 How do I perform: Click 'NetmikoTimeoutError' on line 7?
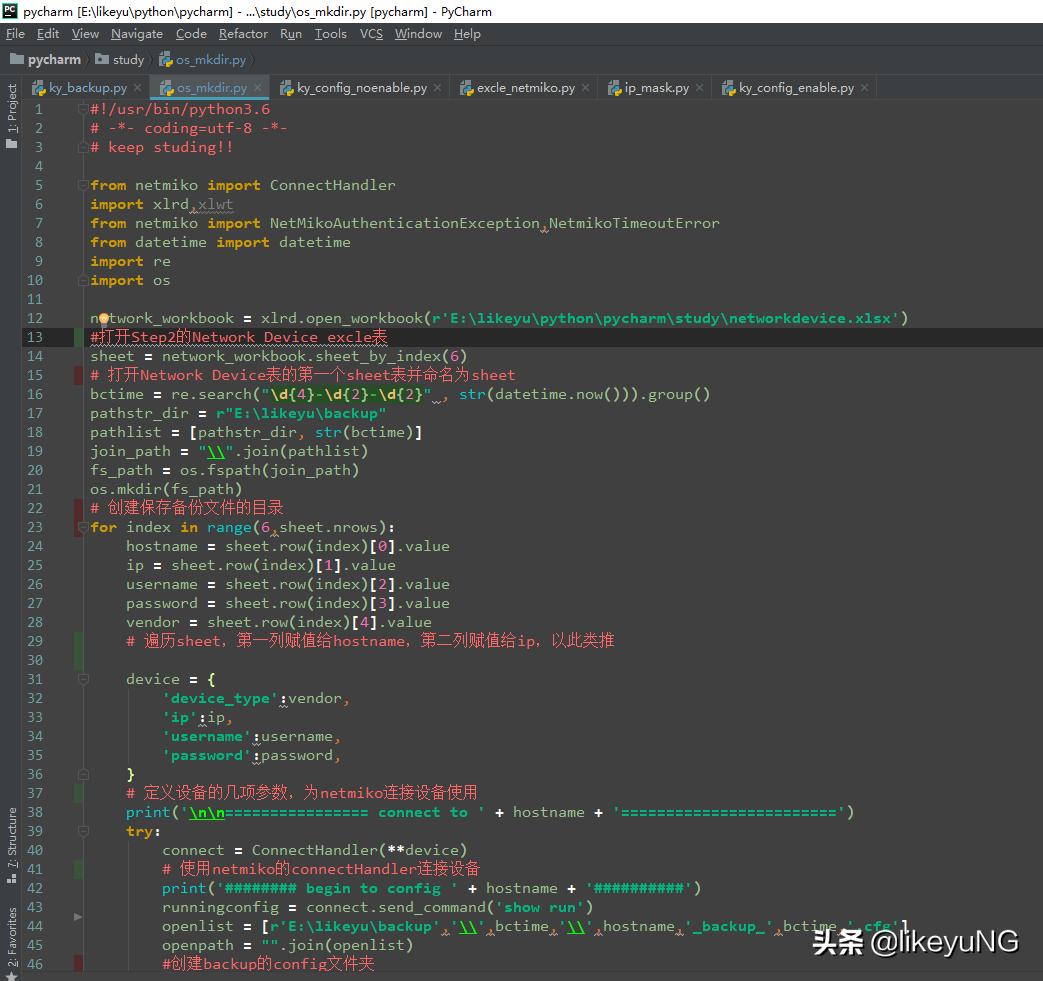point(634,223)
